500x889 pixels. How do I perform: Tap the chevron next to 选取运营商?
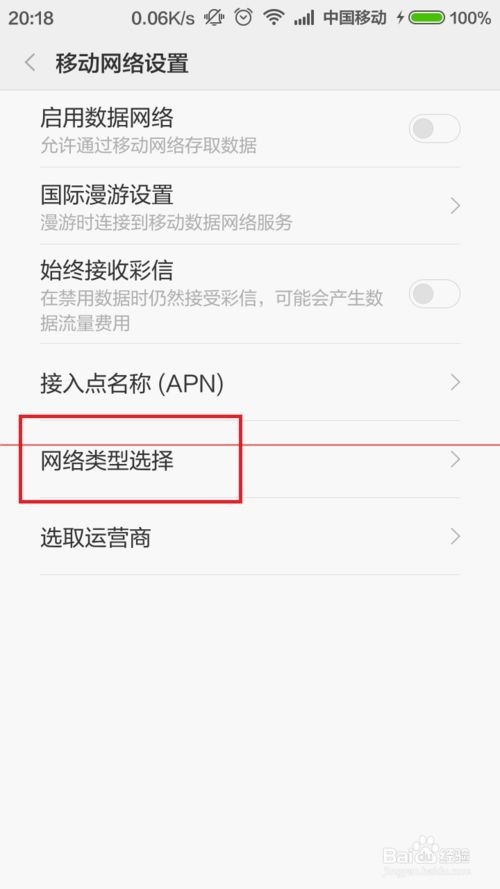pyautogui.click(x=455, y=536)
